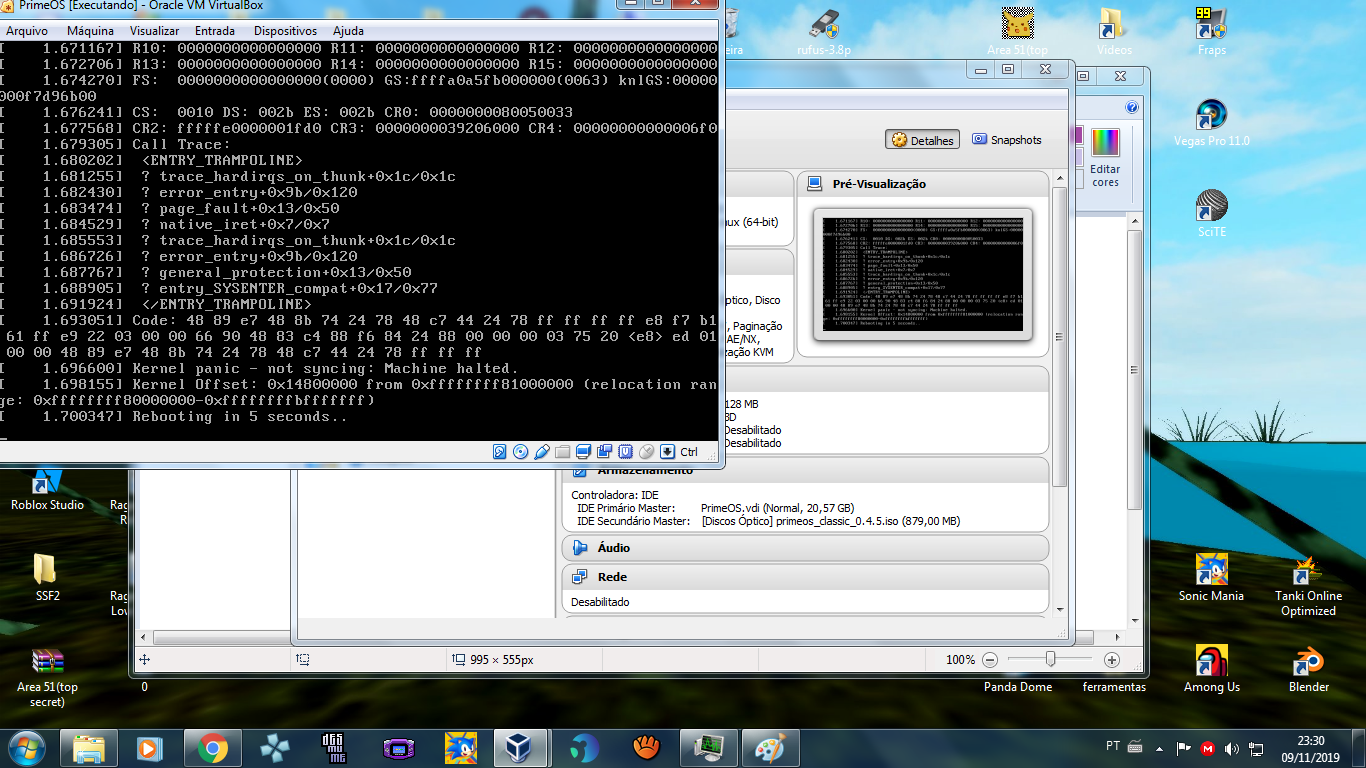The image size is (1366, 768).
Task: Open the Windows Start menu
Action: click(x=25, y=748)
